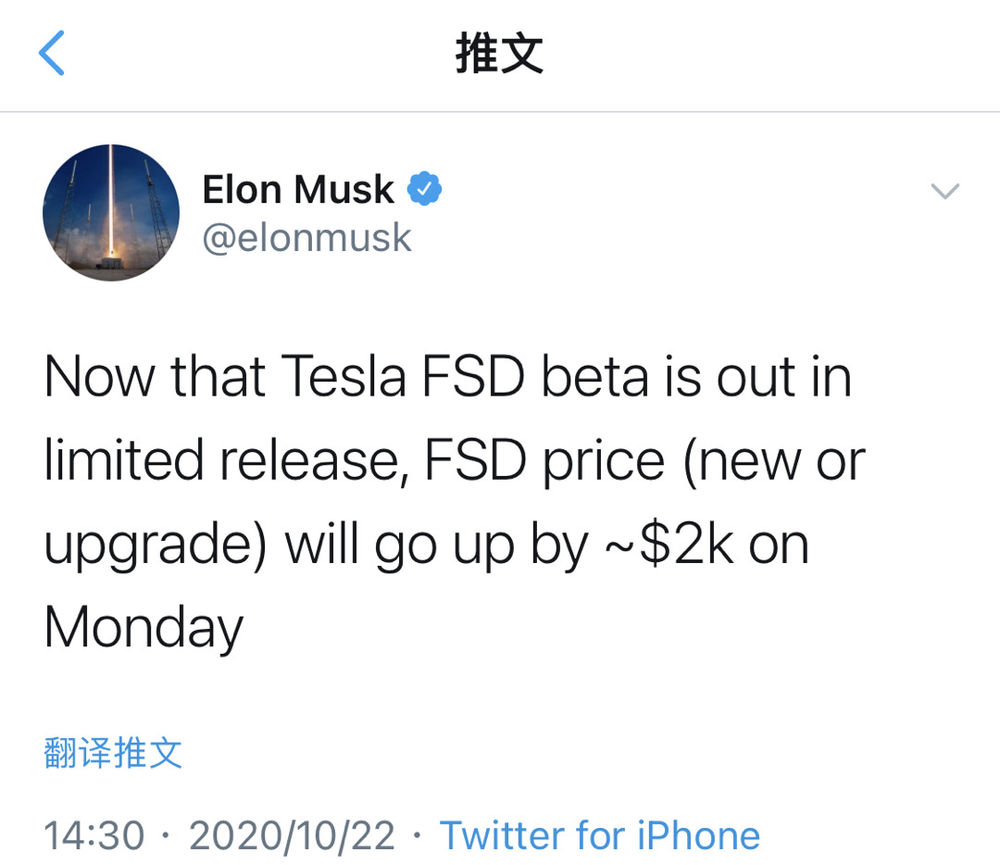1000x865 pixels.
Task: Tap the 翻译推文 translate link
Action: [113, 753]
